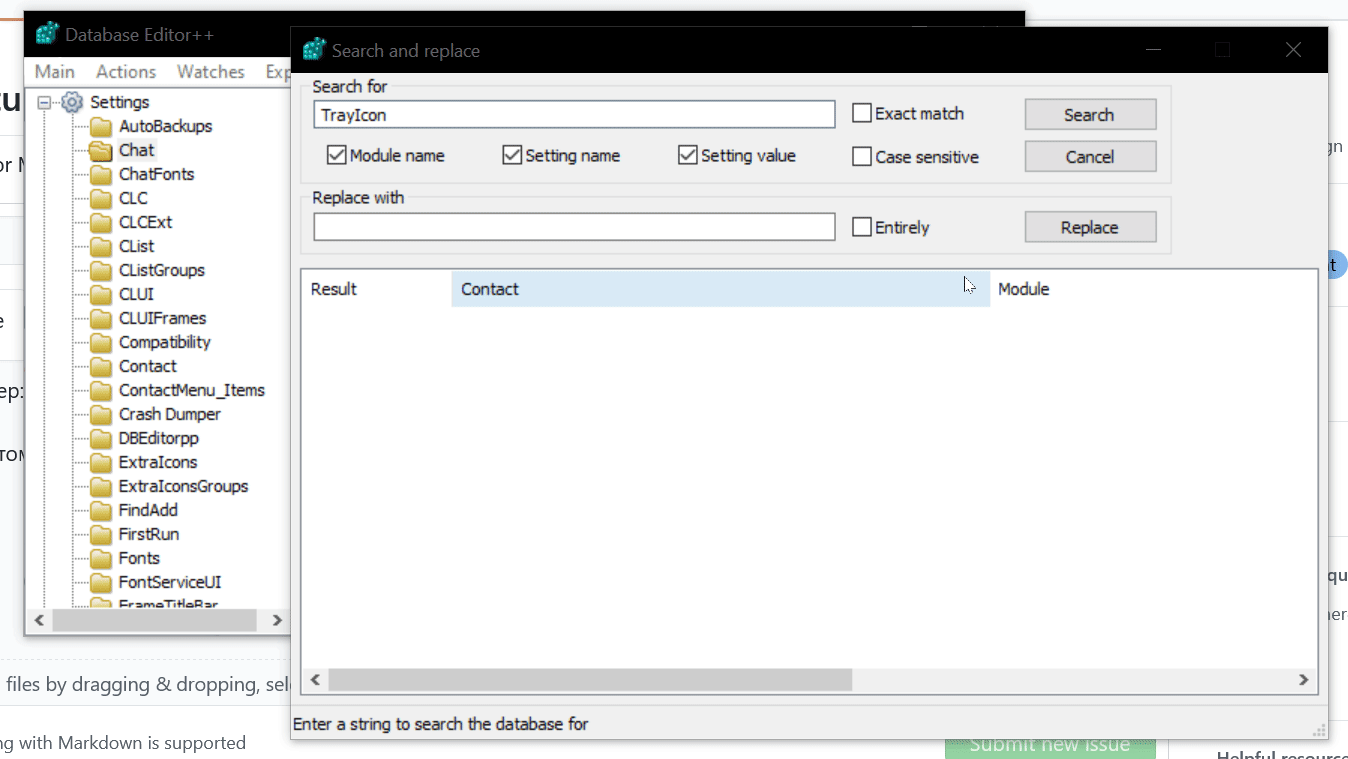Click the Compatibility folder icon

100,343
